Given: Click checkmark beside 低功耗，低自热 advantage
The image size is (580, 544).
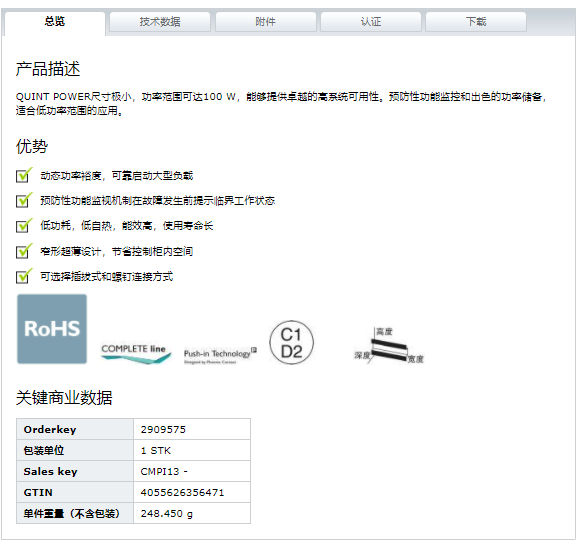Looking at the screenshot, I should point(24,225).
